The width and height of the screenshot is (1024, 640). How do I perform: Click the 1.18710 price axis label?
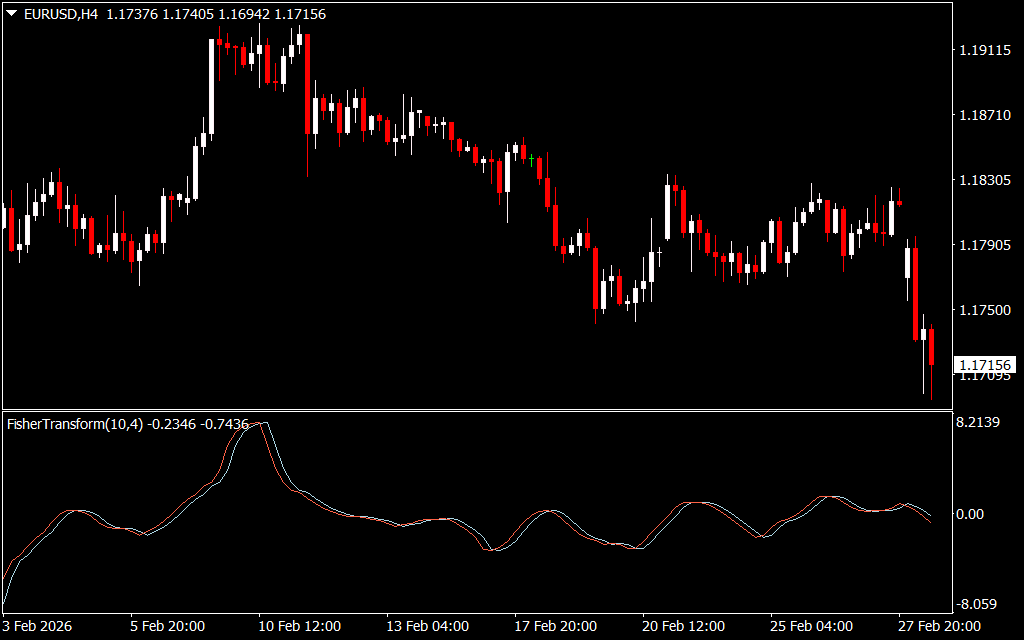[x=985, y=116]
